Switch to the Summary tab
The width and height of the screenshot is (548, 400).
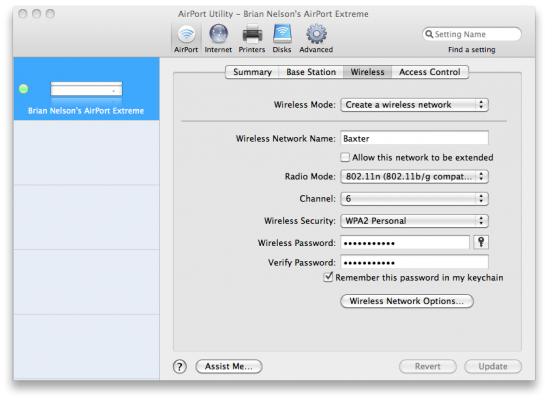click(x=252, y=72)
